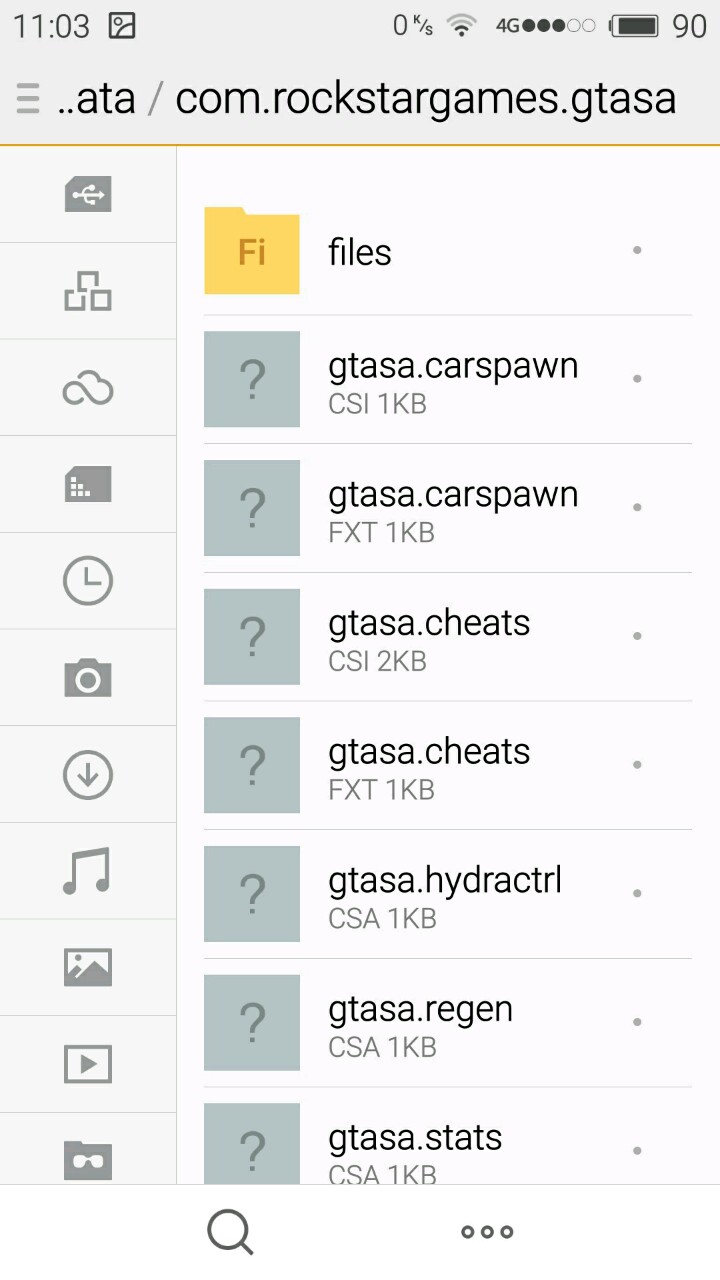Open cloud storage in the sidebar
Screen dimensions: 720x1280
tap(88, 388)
